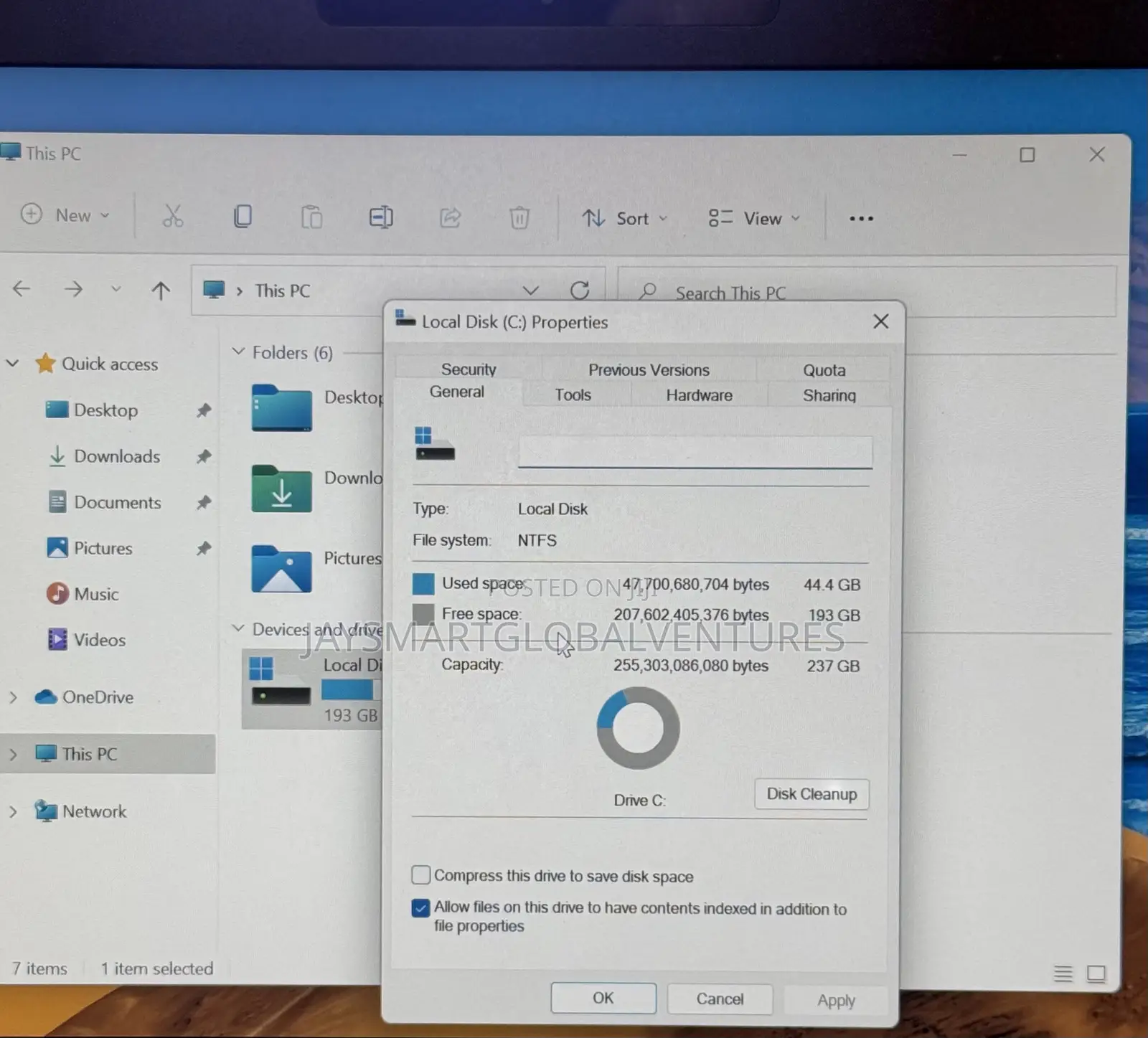Viewport: 1148px width, 1038px height.
Task: Click the 44.4 GB used space value
Action: click(832, 585)
